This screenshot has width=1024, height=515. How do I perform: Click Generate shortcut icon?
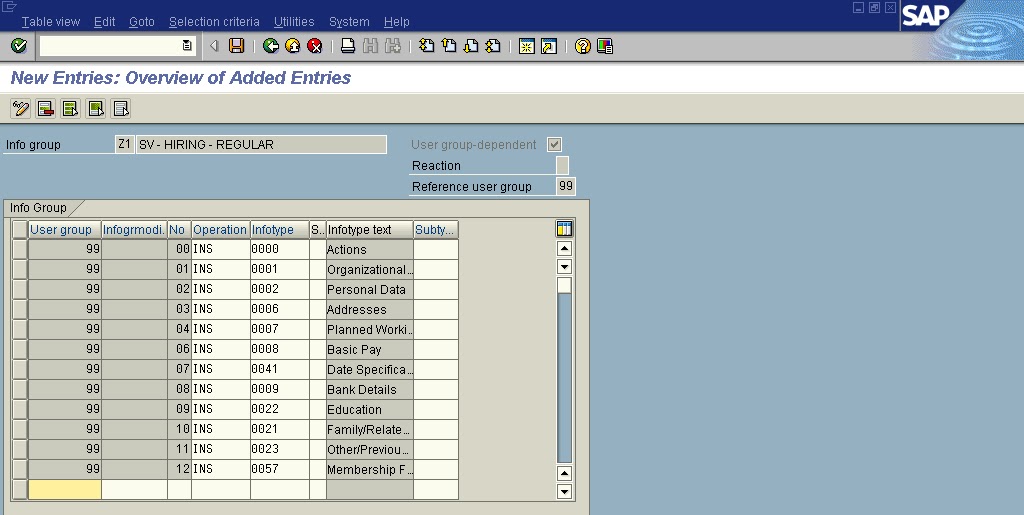click(x=549, y=46)
